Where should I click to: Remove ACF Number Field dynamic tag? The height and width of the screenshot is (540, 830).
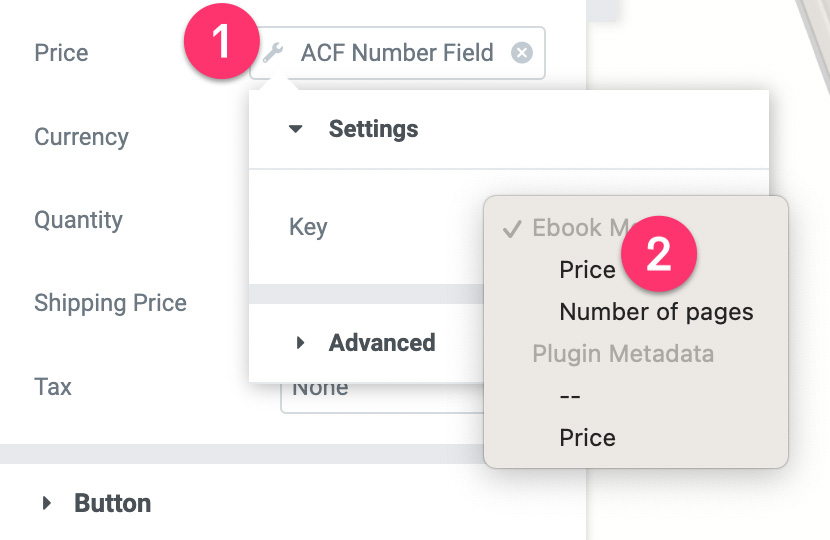(x=521, y=53)
